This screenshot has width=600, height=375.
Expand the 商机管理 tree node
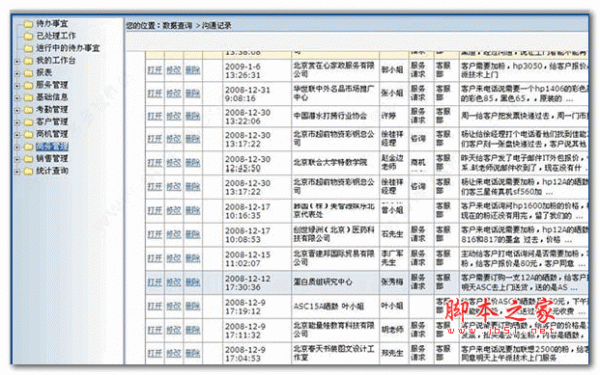click(x=17, y=134)
